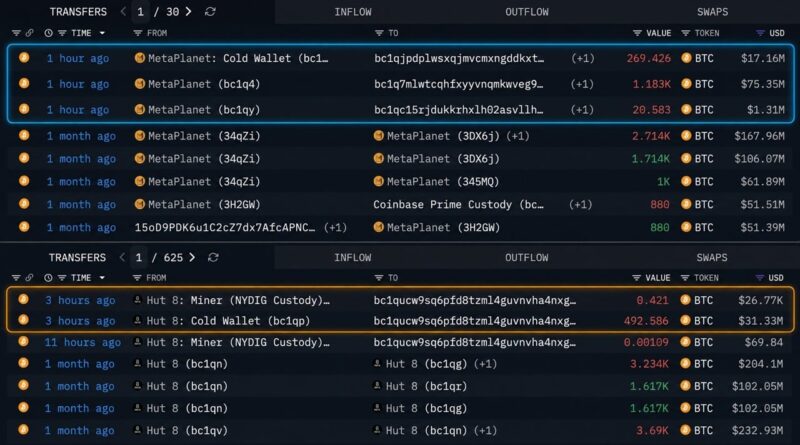
Task: Open MetaPlanet (345MQ) recipient link
Action: tap(442, 182)
